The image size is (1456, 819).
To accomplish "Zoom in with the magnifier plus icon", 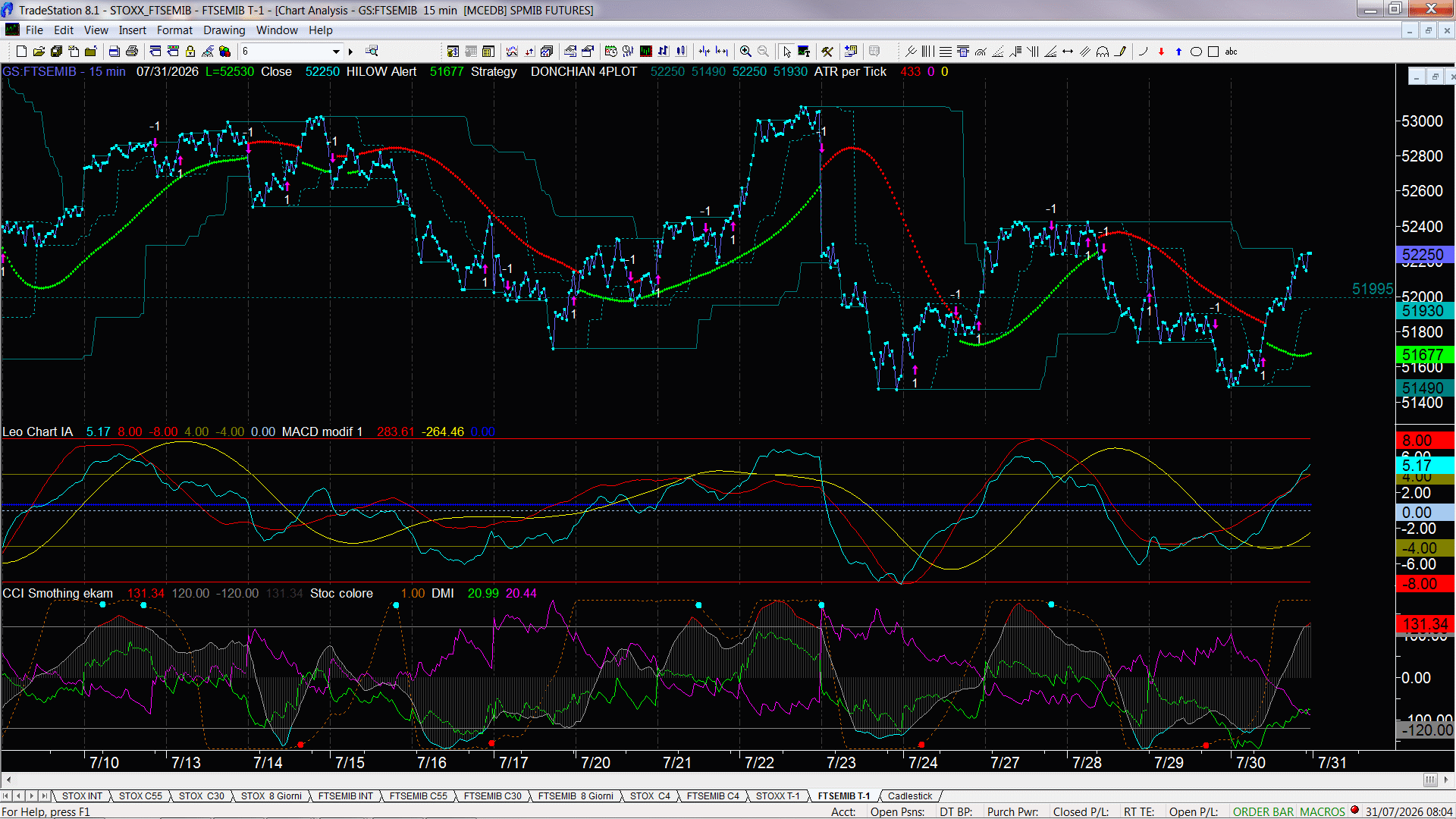I will [x=746, y=52].
